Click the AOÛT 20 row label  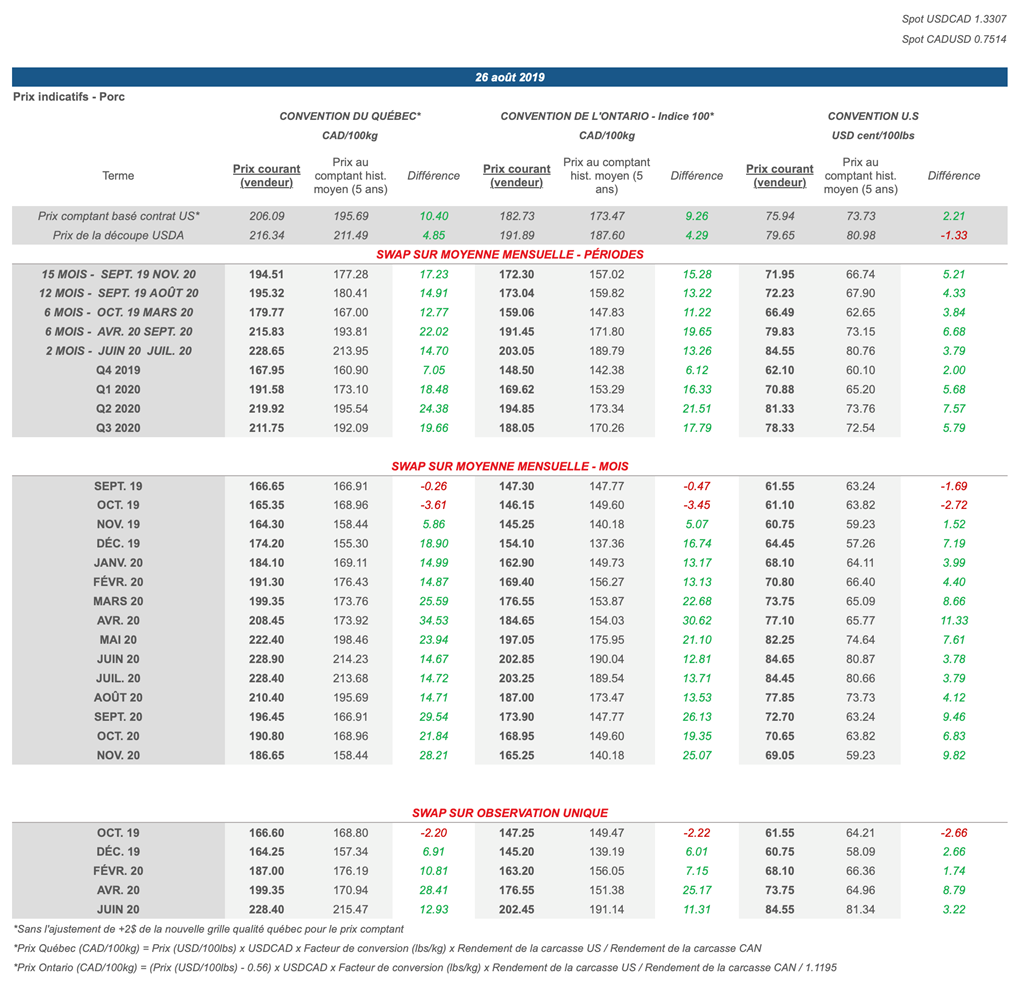pyautogui.click(x=118, y=697)
